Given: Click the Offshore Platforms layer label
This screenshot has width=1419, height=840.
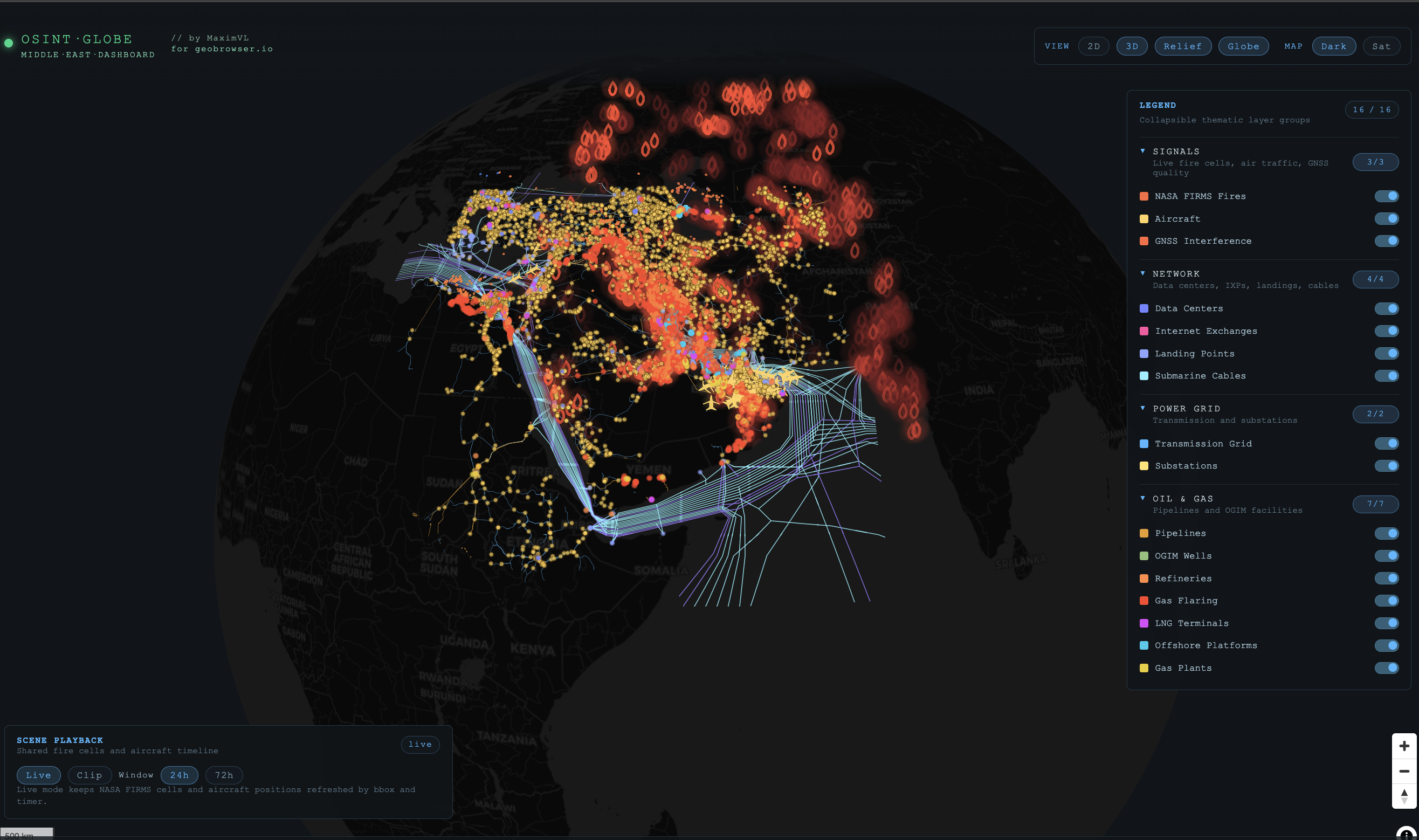Looking at the screenshot, I should pyautogui.click(x=1206, y=645).
